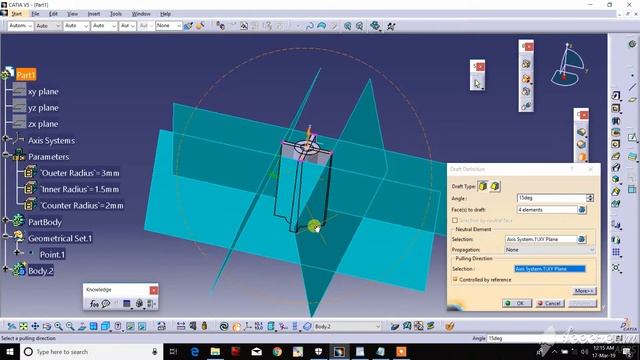640x360 pixels.
Task: Open the File menu
Action: [36, 14]
